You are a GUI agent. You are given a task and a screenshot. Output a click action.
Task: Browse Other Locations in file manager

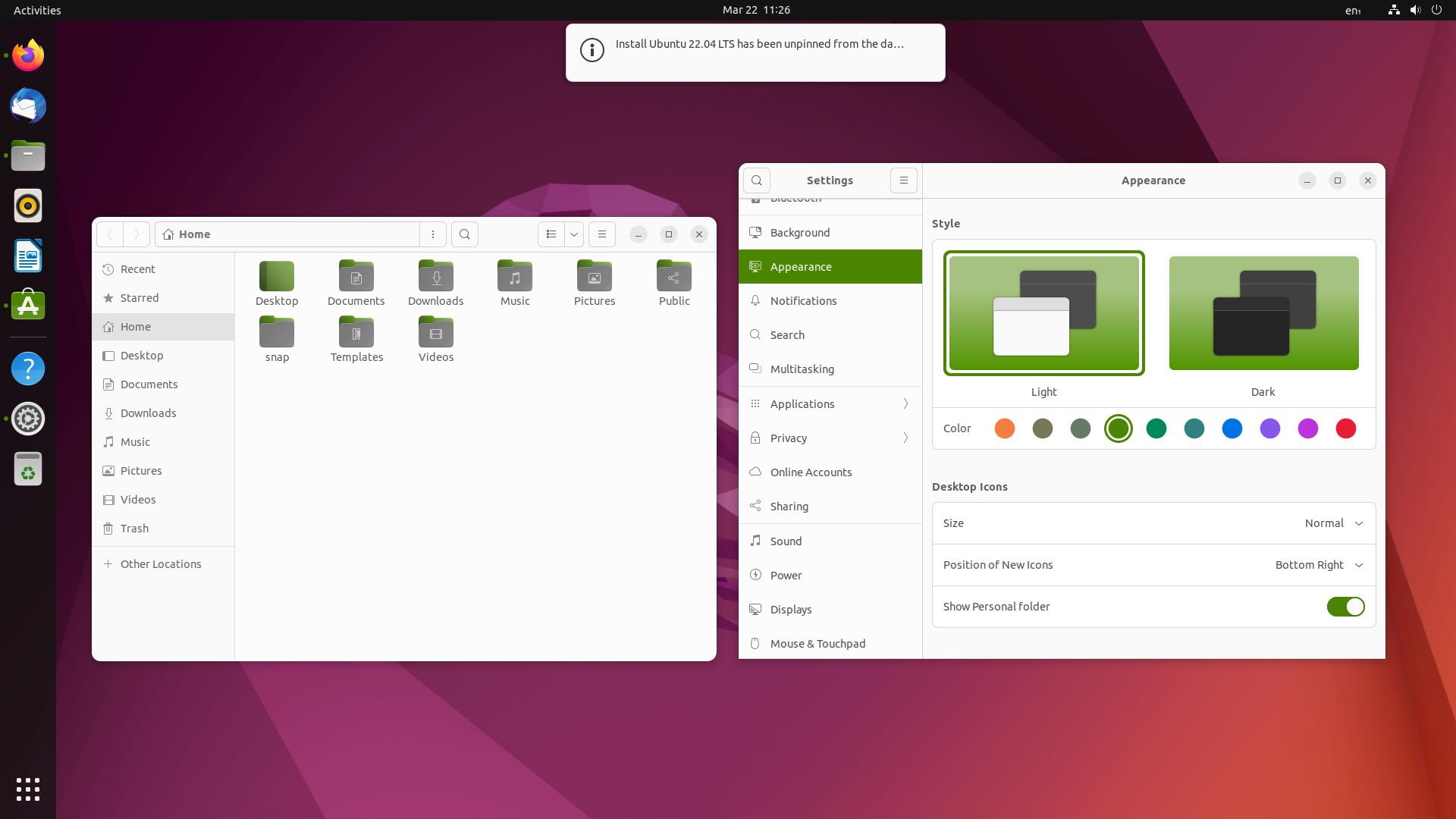pyautogui.click(x=160, y=564)
